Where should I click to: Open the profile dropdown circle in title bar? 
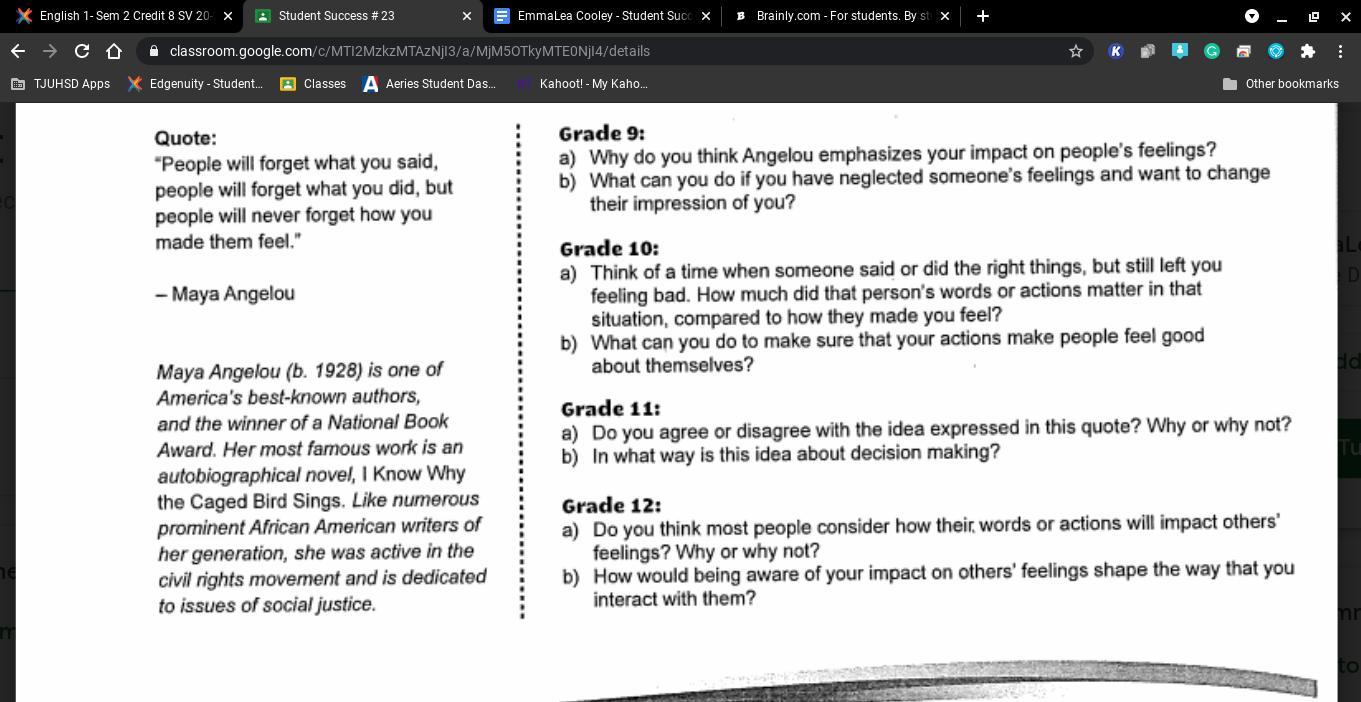click(1251, 16)
